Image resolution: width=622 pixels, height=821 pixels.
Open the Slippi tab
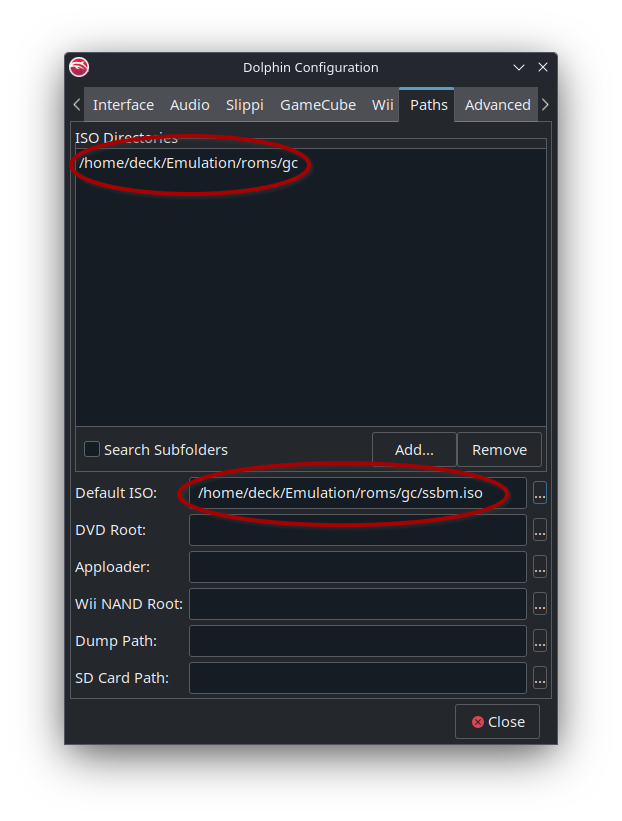245,105
